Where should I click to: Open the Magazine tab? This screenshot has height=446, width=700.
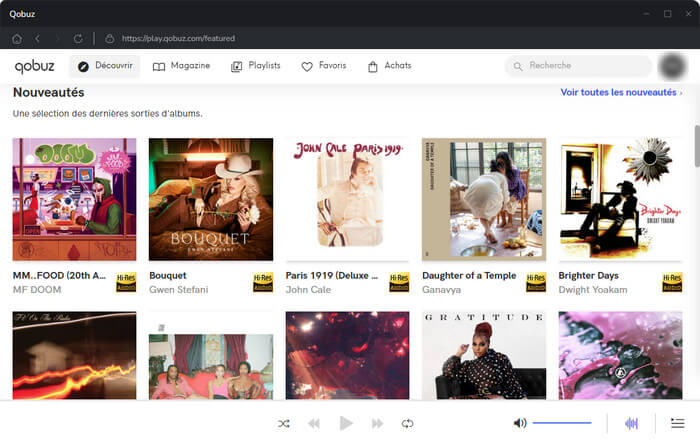click(x=181, y=66)
